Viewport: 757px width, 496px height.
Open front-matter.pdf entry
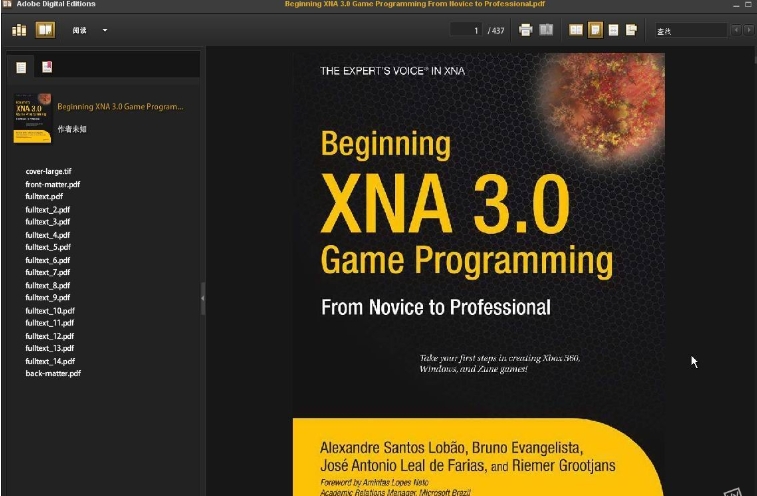53,184
